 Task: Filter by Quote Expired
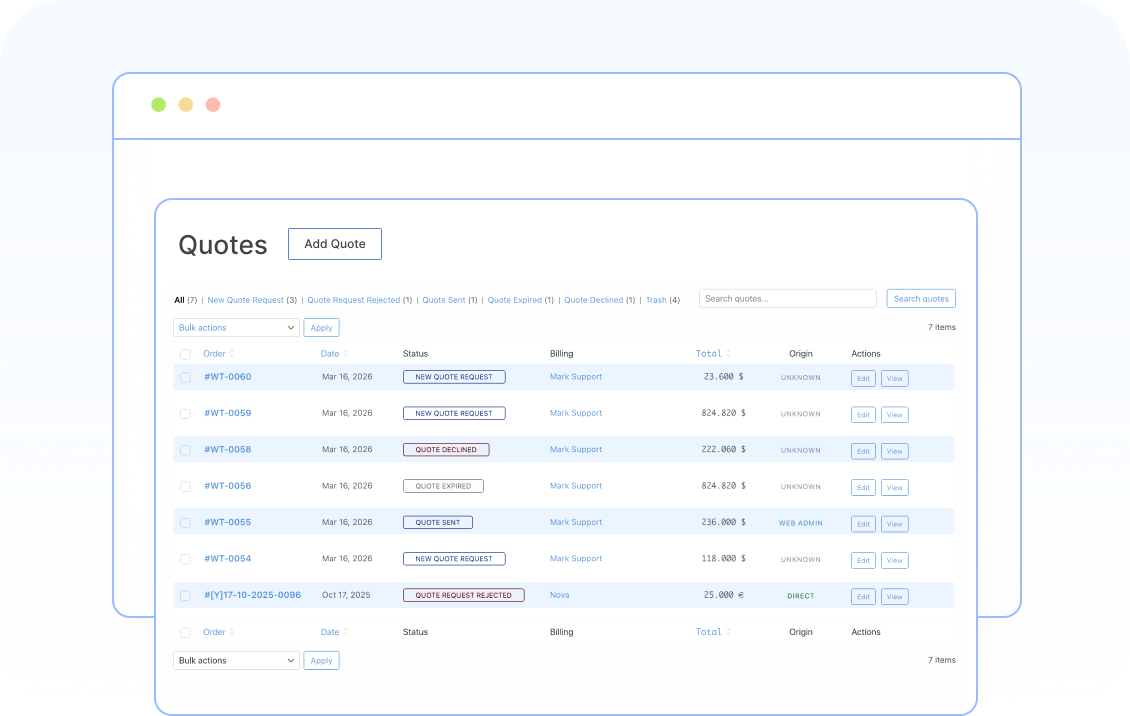(x=515, y=300)
